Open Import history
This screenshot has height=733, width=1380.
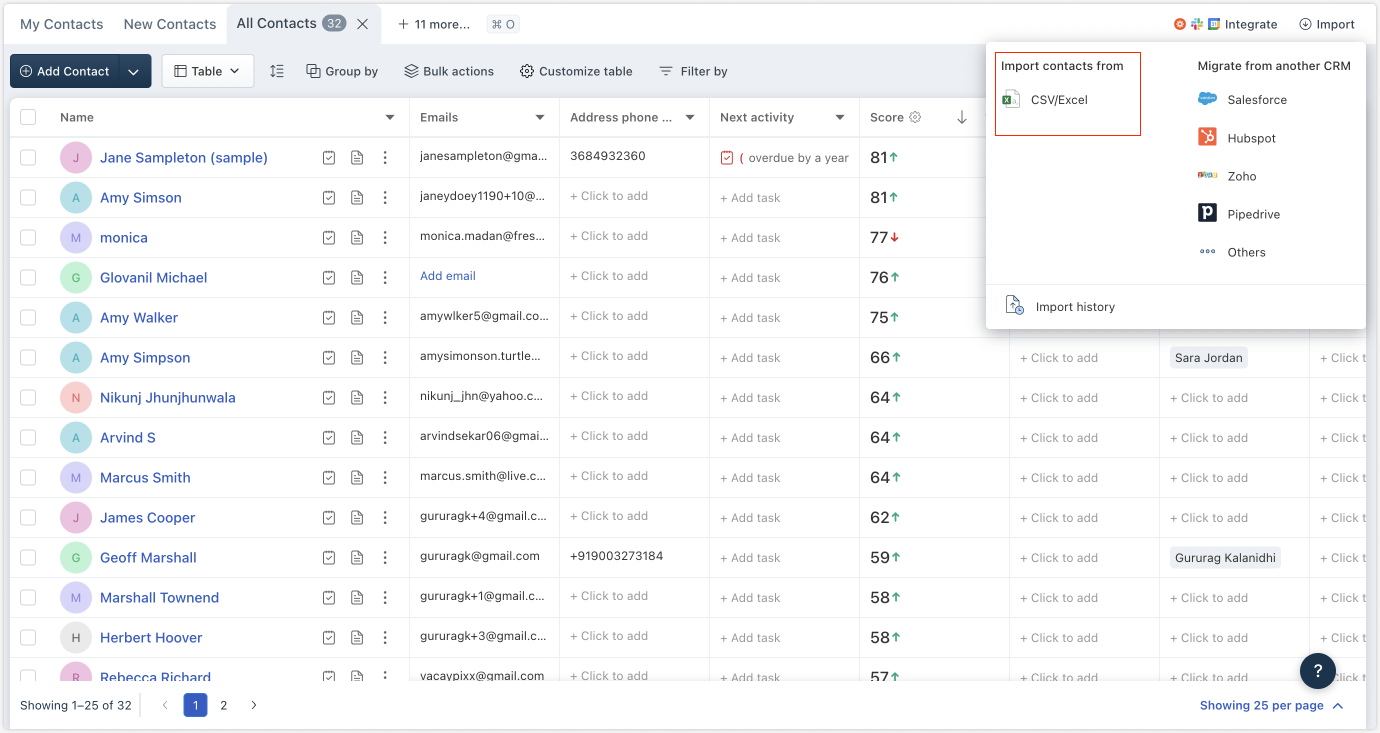tap(1075, 306)
